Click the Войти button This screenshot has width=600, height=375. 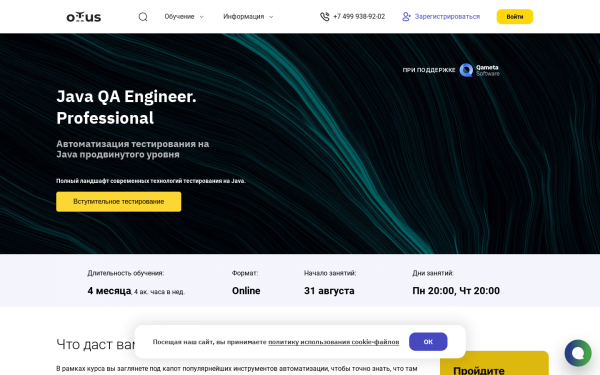pos(515,17)
